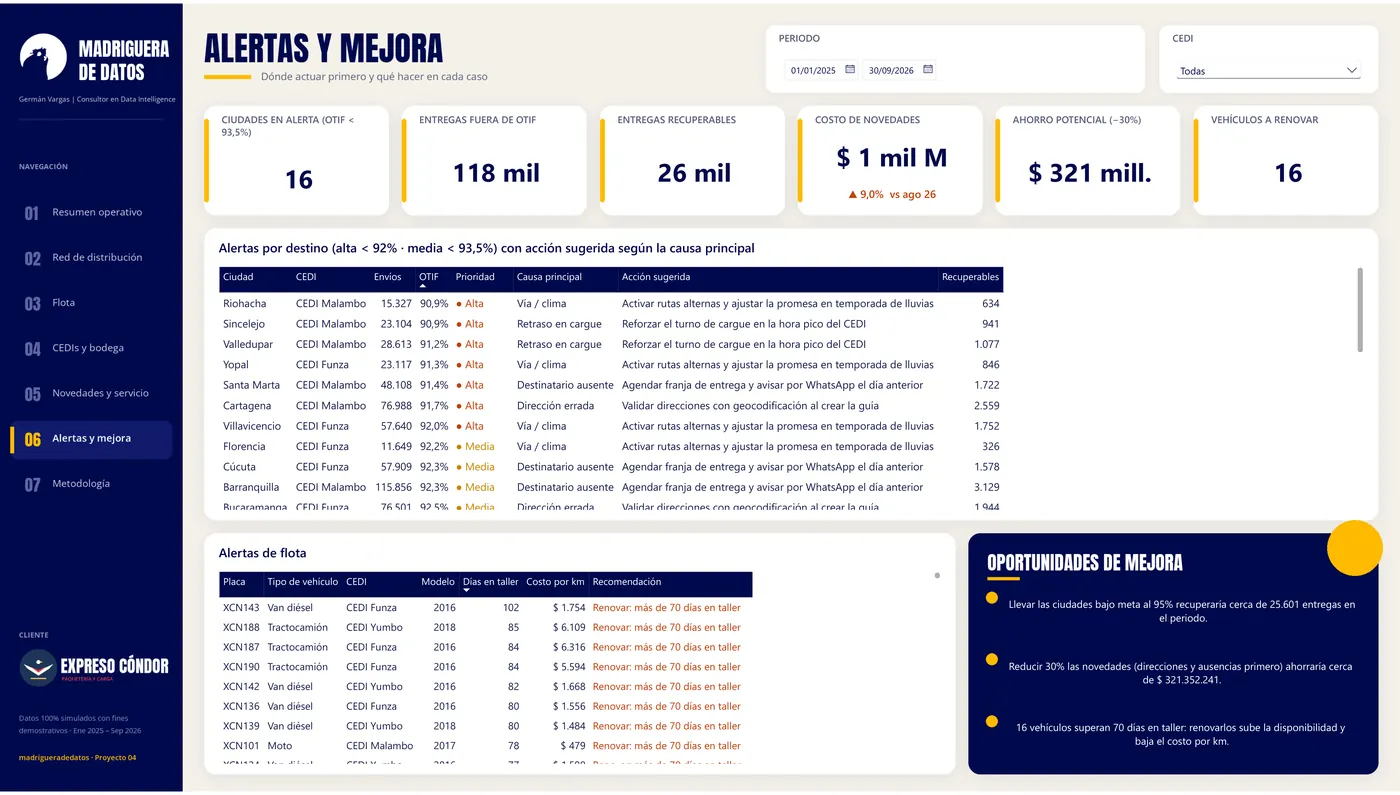The width and height of the screenshot is (1400, 795).
Task: Select the Ahorro potencial KPI card
Action: click(1088, 160)
